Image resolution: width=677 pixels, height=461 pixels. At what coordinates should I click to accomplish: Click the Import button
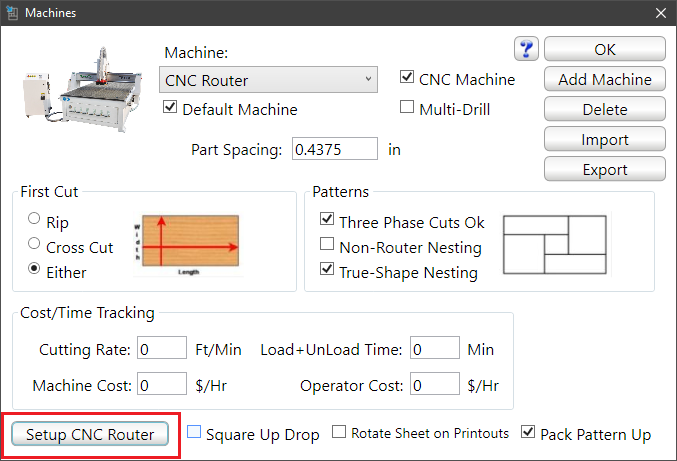click(x=605, y=140)
